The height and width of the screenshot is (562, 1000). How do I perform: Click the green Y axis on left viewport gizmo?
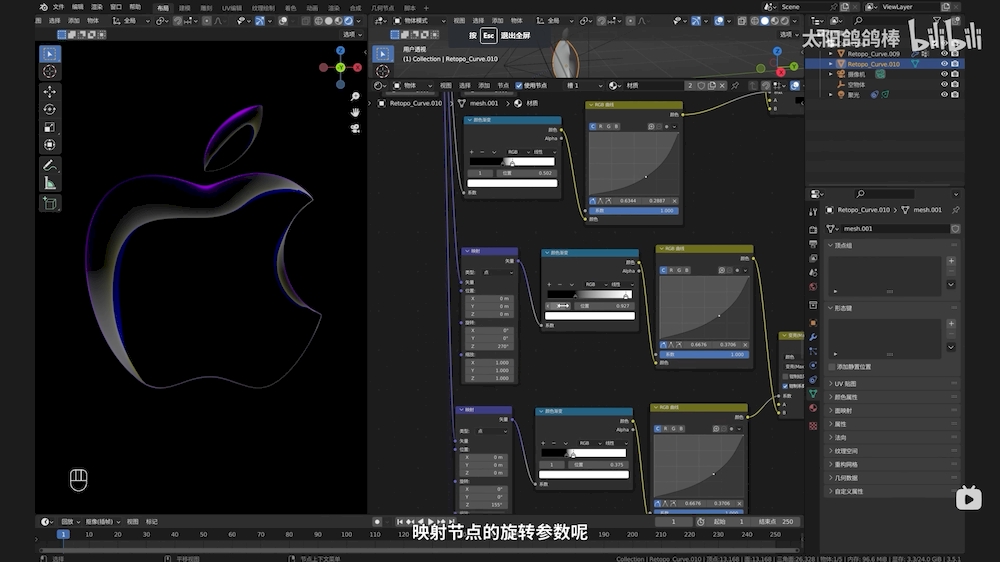pyautogui.click(x=341, y=67)
